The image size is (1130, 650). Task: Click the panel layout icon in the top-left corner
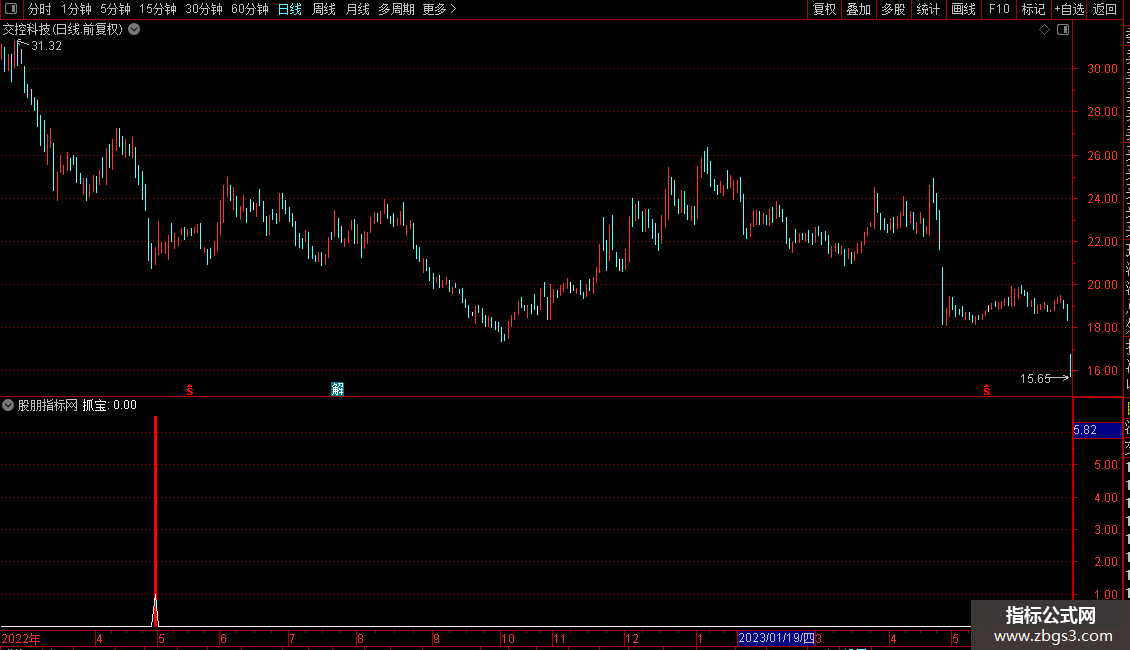pos(11,9)
